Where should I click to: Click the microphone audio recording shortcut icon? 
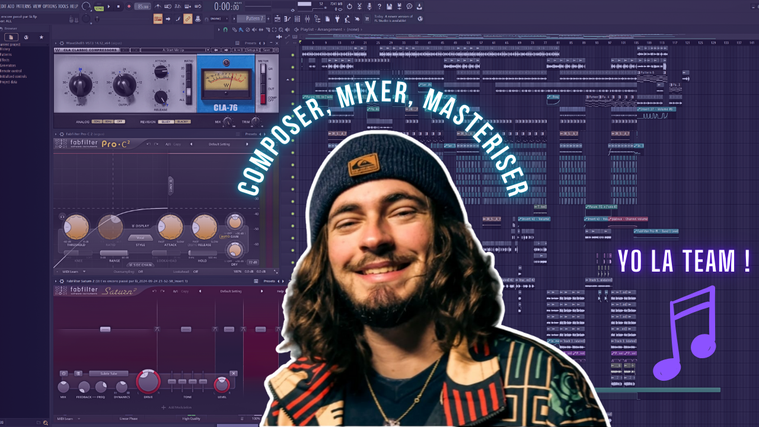coord(369,6)
